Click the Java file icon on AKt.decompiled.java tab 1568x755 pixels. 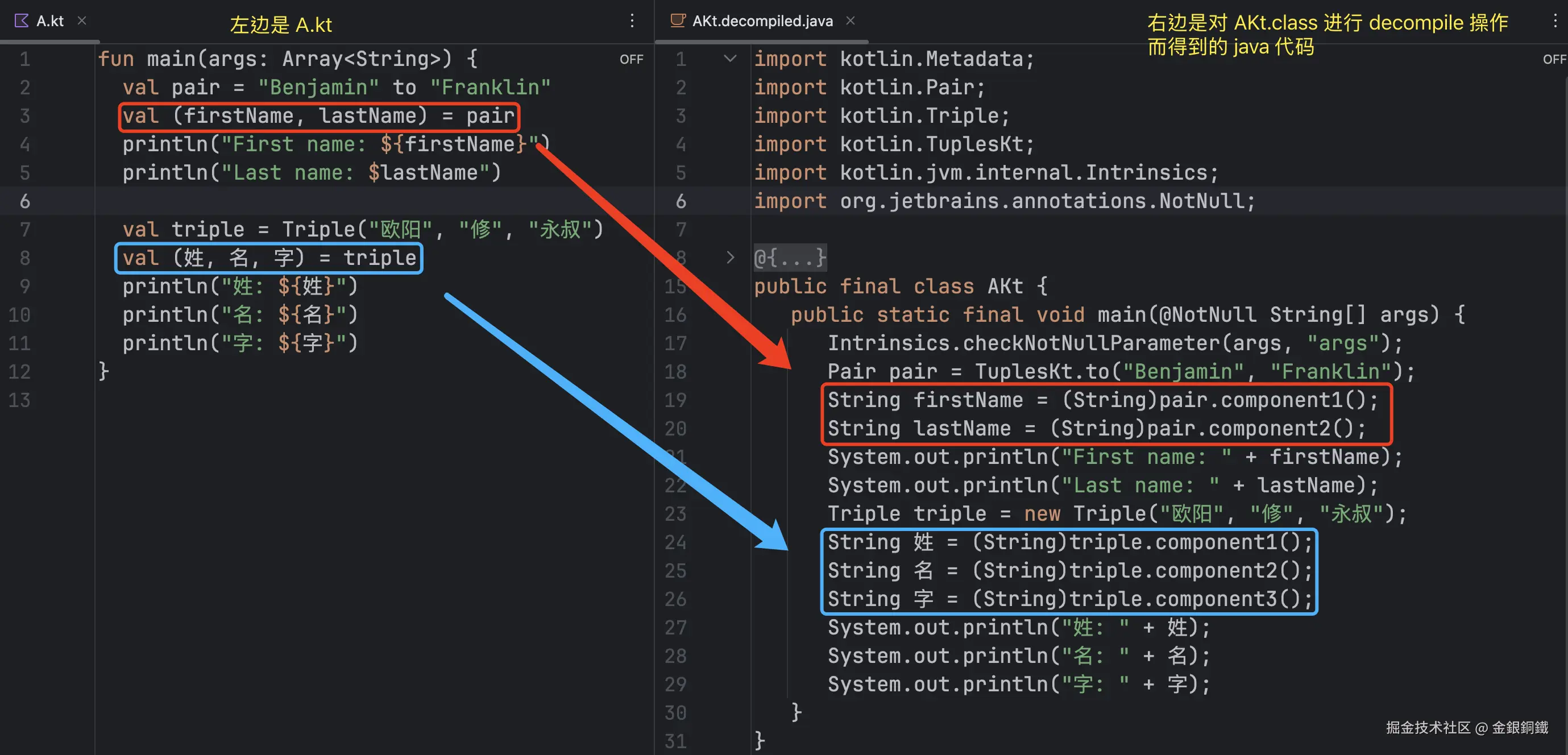coord(677,20)
